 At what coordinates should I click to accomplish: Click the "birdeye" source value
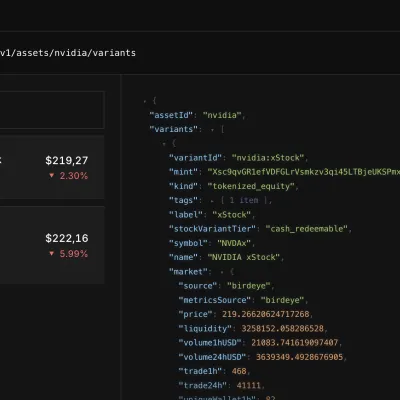248,286
